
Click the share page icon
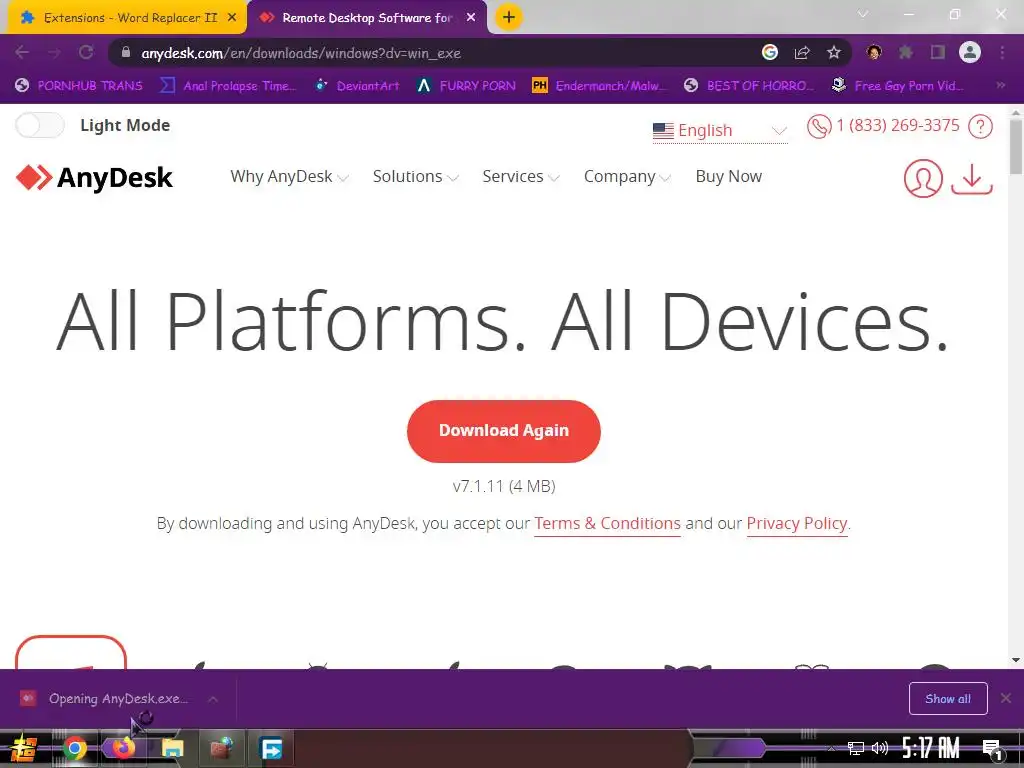tap(802, 52)
